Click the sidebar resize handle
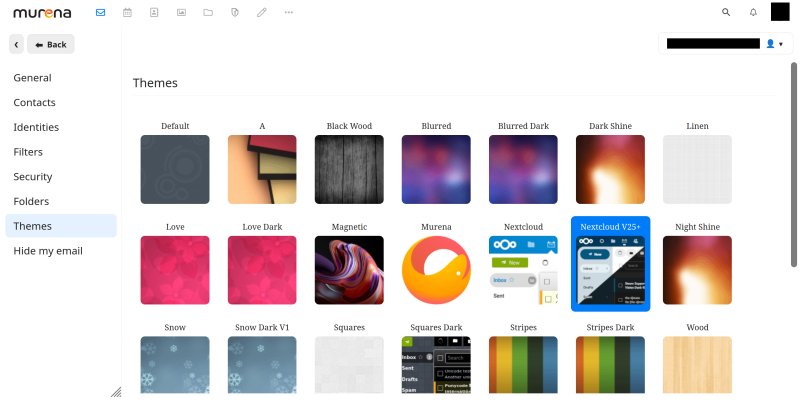 (x=116, y=391)
